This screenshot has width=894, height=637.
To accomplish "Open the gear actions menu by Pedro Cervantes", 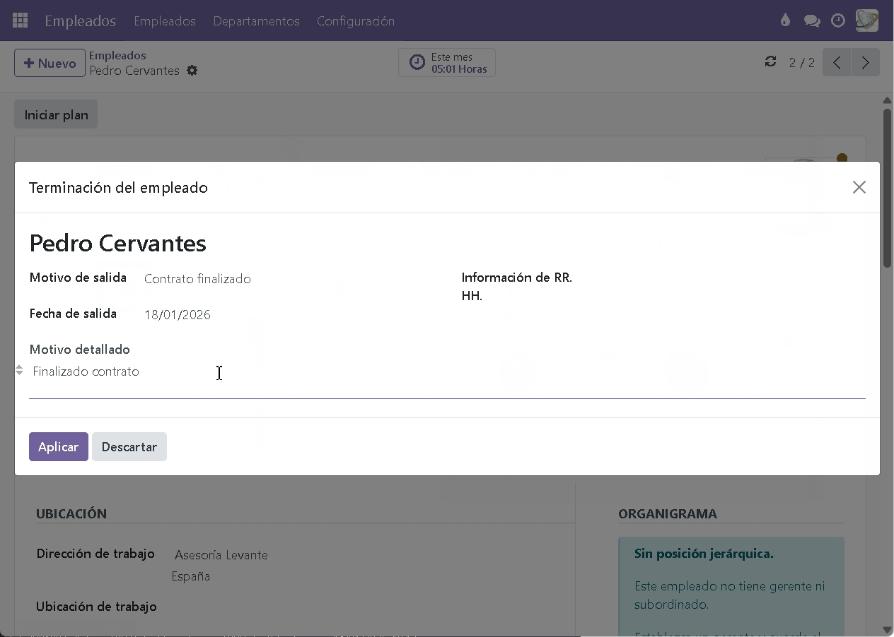I will click(x=192, y=71).
